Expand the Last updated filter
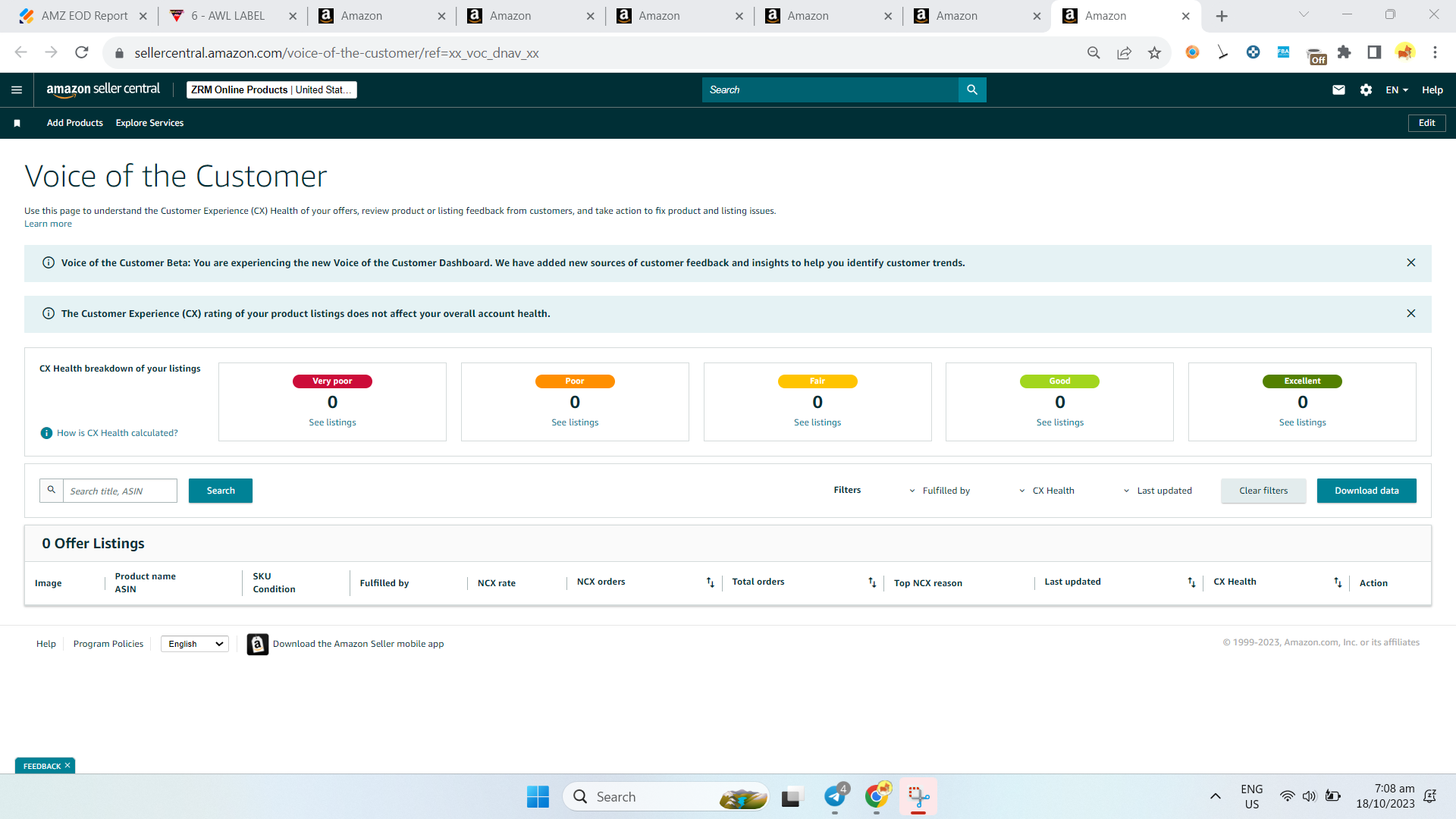Viewport: 1456px width, 819px height. point(1158,491)
